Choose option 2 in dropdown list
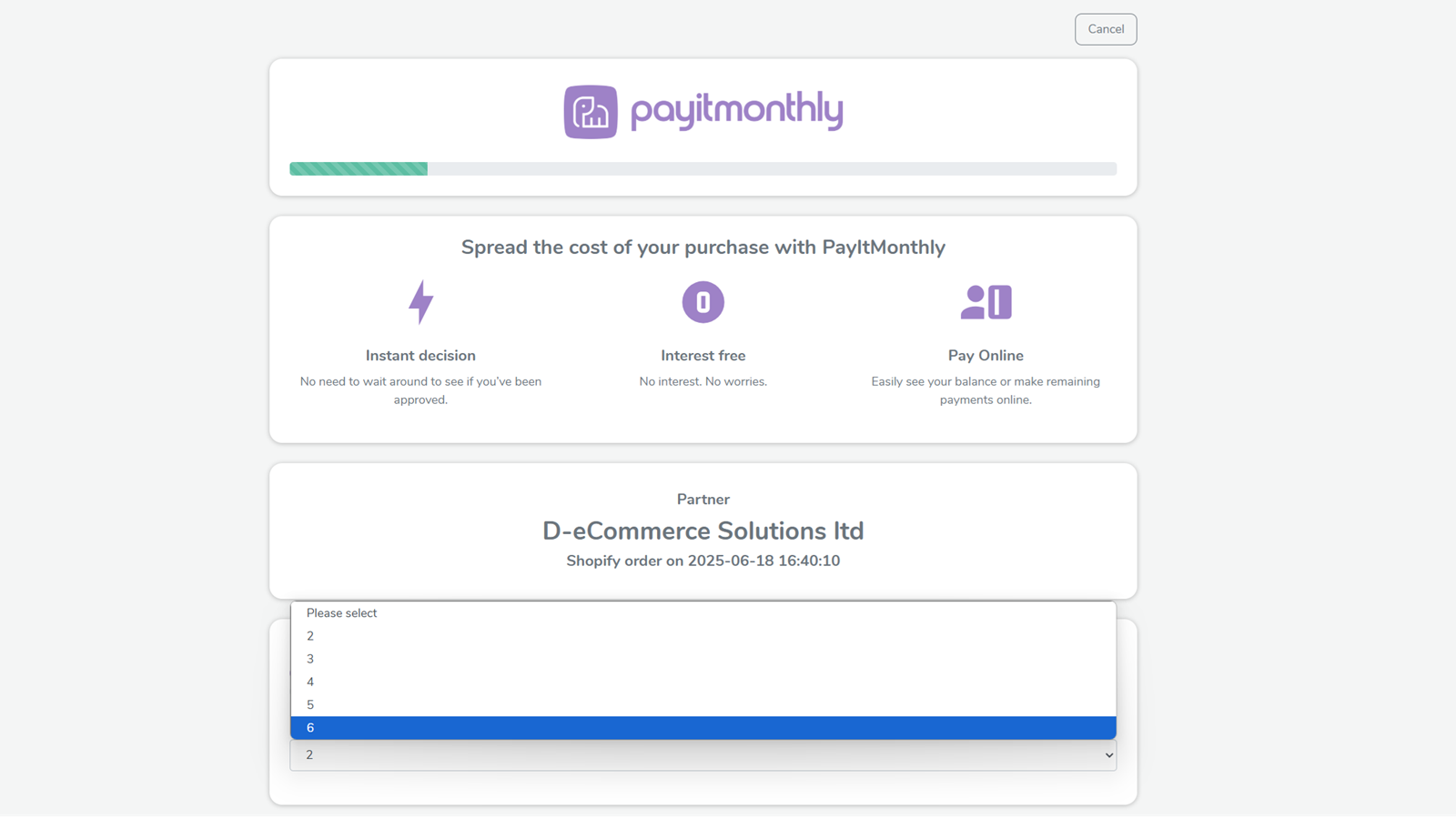Screen dimensions: 1456x819 tap(703, 636)
